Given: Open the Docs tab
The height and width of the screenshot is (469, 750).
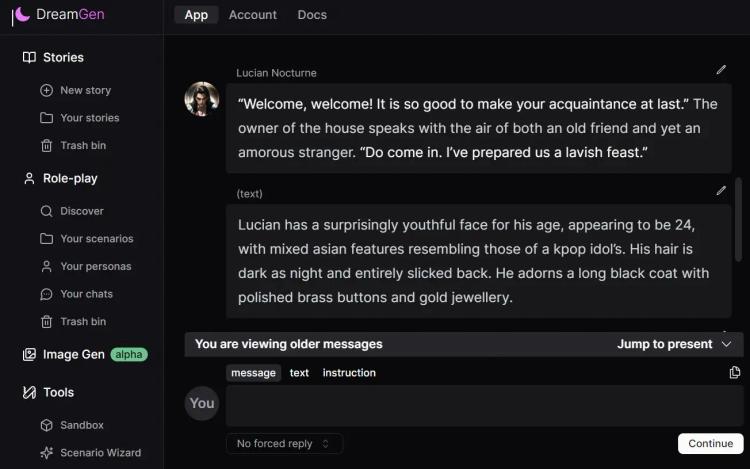Looking at the screenshot, I should [312, 15].
